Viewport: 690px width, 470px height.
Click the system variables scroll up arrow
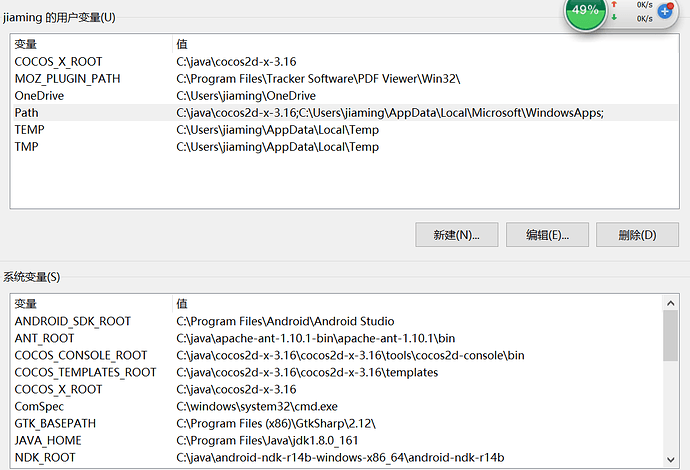670,303
